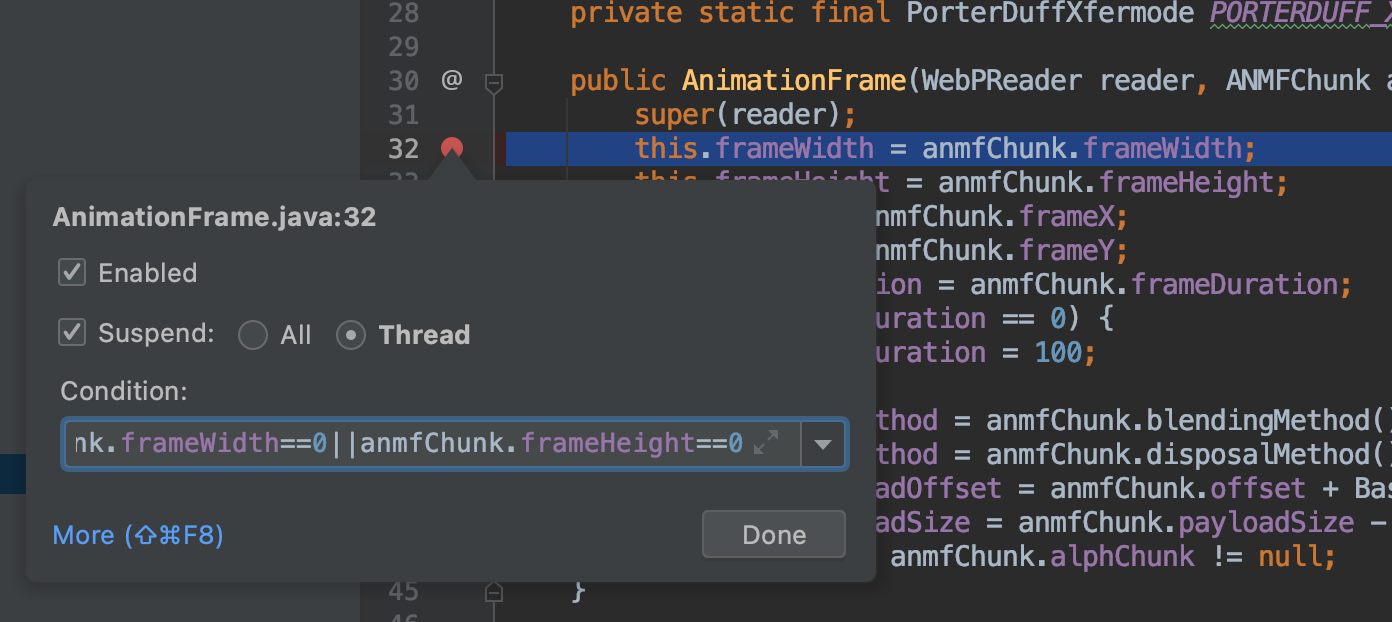Click the Done button
The image size is (1392, 622).
point(774,534)
